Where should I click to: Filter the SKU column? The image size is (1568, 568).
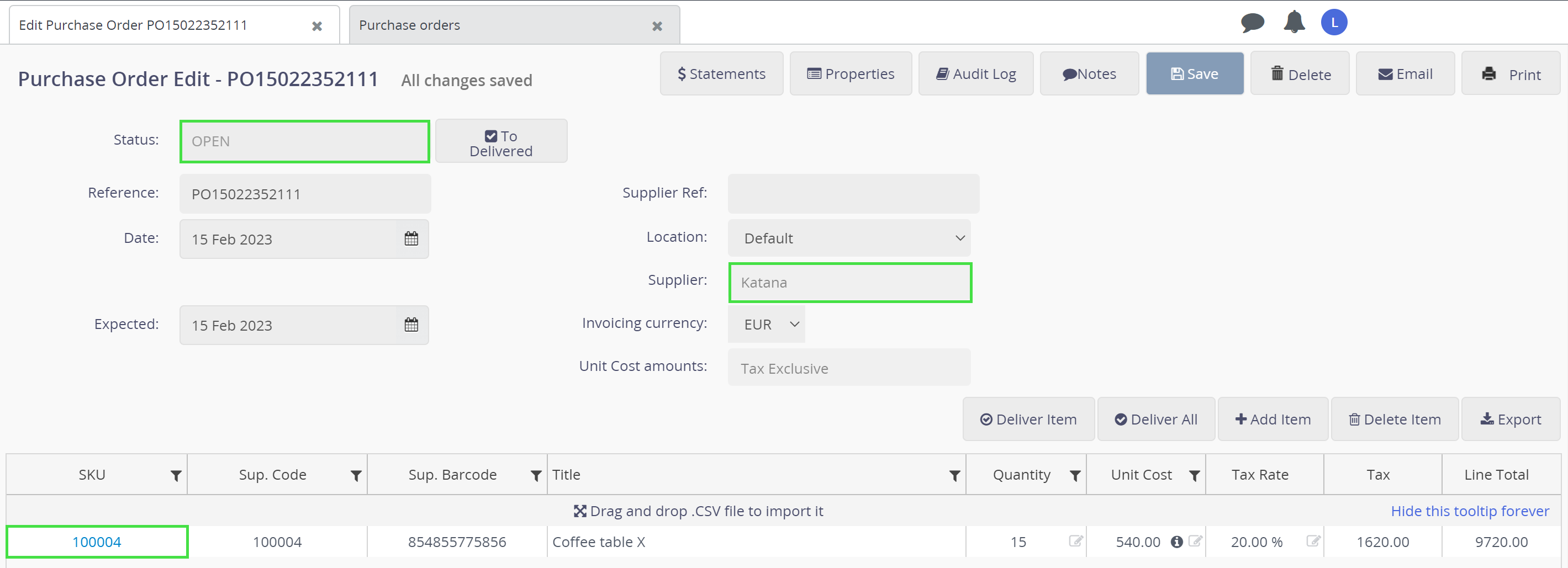coord(176,476)
